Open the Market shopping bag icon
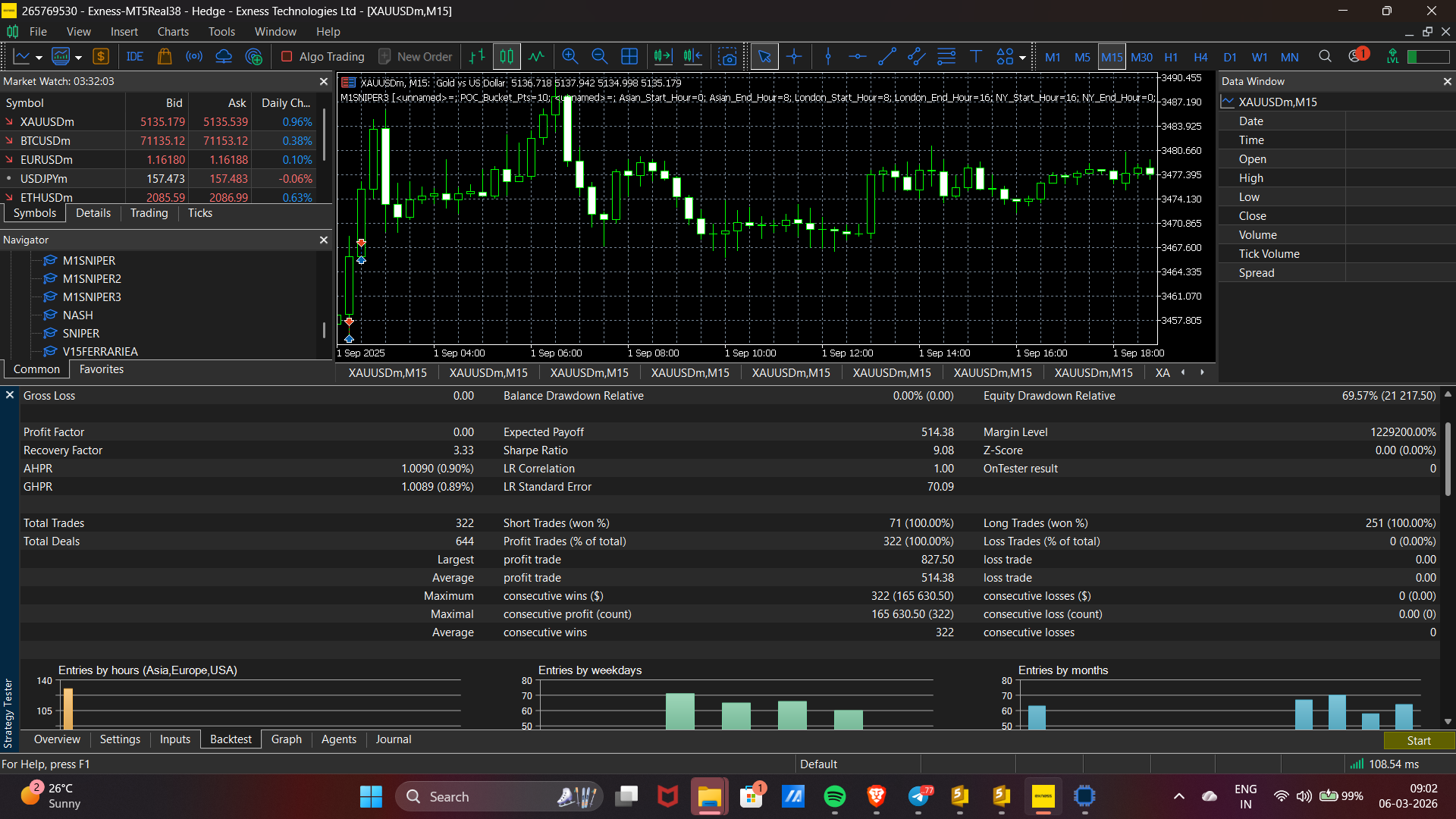Screen dimensions: 1456x819 (x=165, y=56)
